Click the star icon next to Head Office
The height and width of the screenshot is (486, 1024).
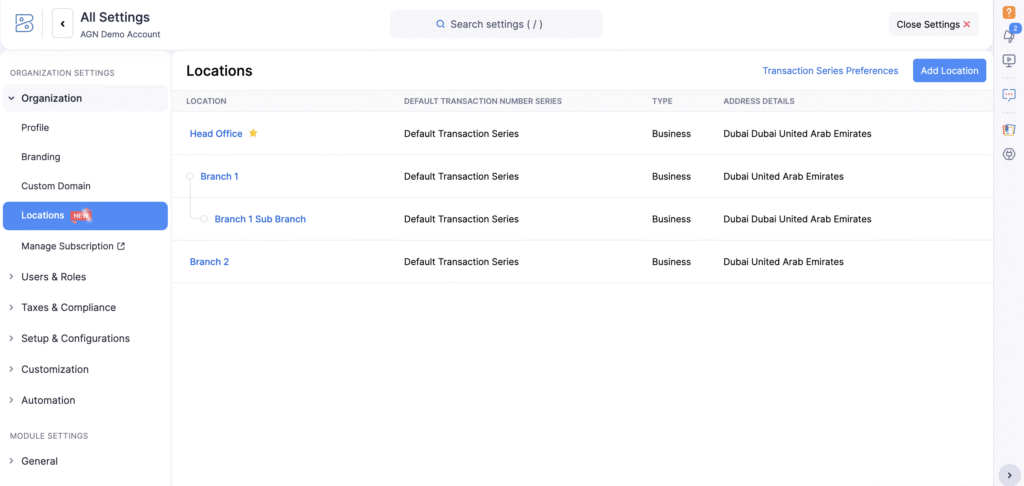(x=253, y=133)
